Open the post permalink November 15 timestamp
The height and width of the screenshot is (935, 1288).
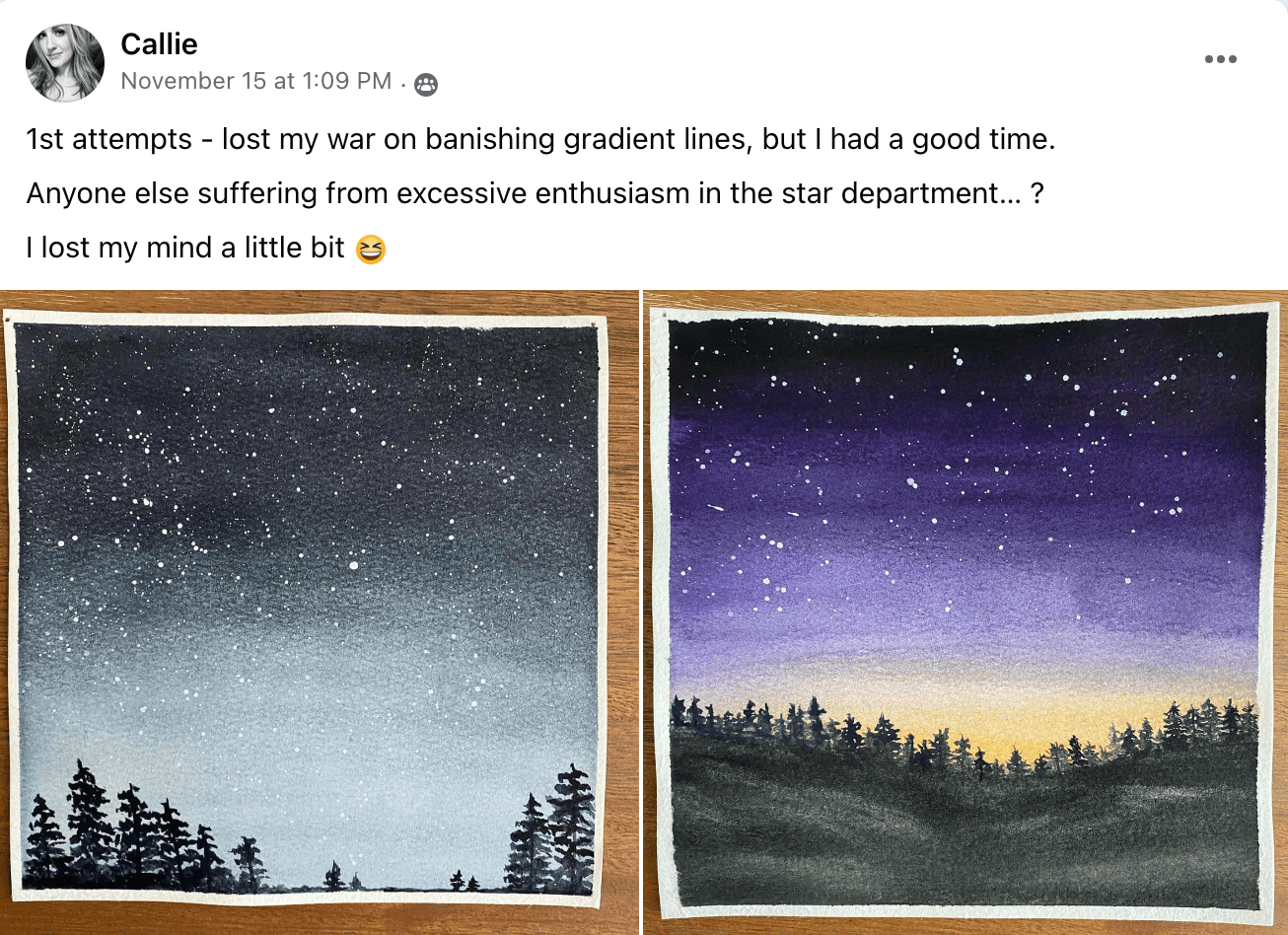256,81
